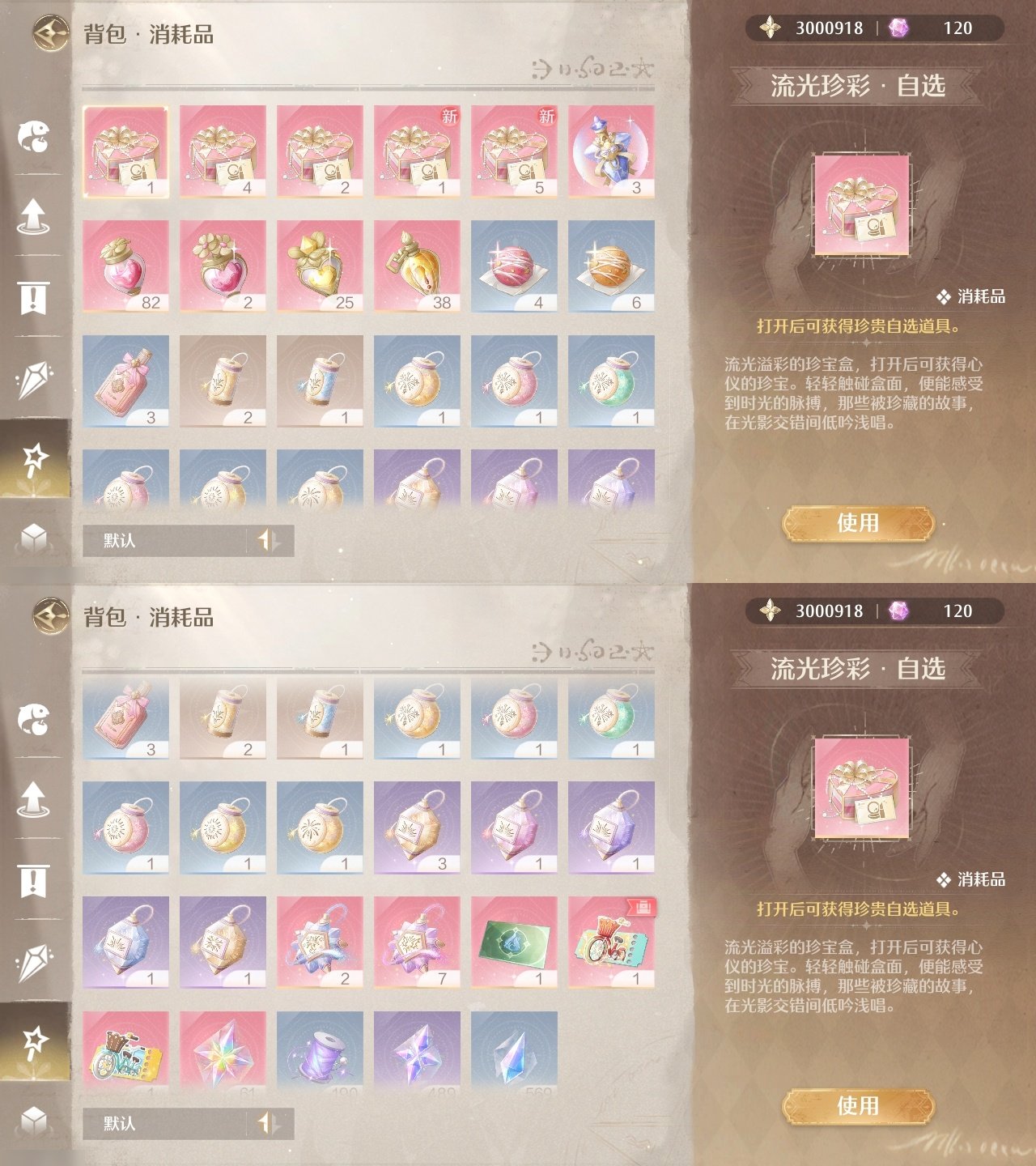Select the star wand consumables tab in lower sidebar
Image resolution: width=1036 pixels, height=1166 pixels.
coord(34,1041)
